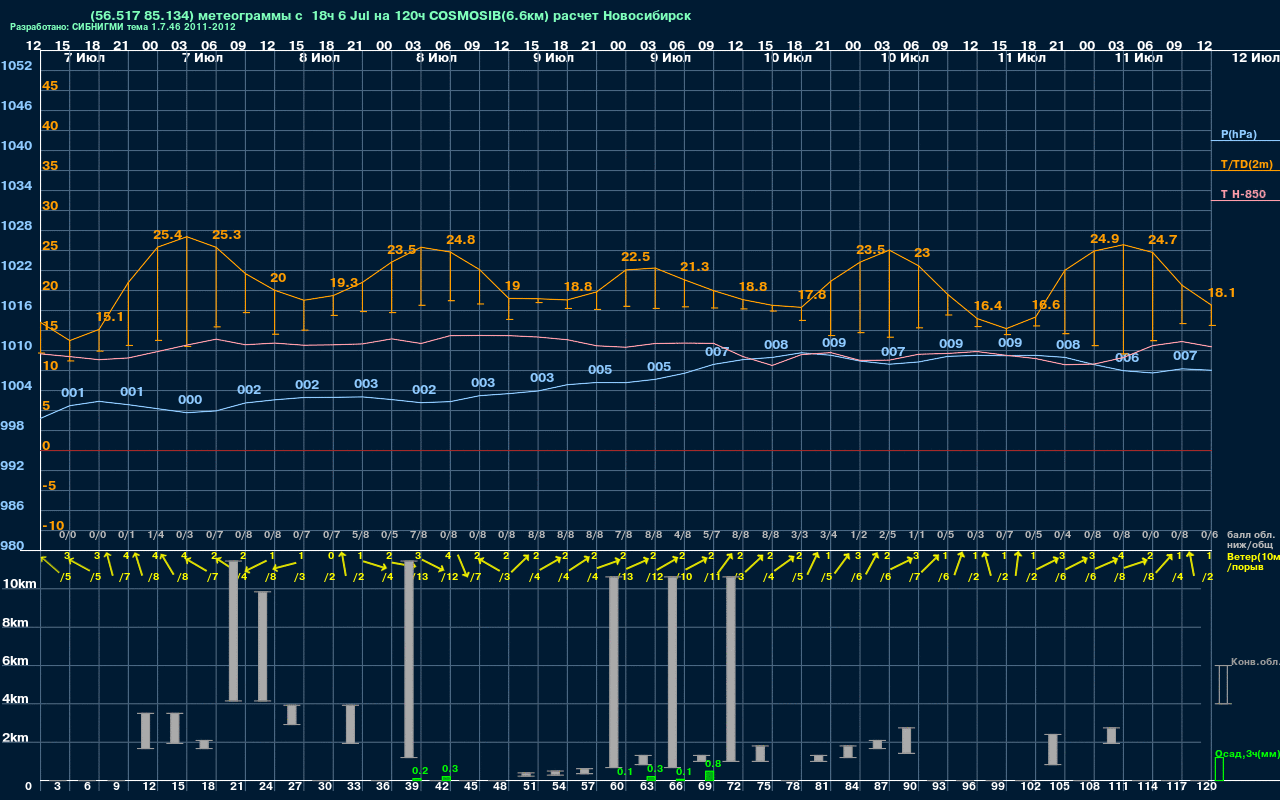Screen dimensions: 1280x800
Task: Click the 0.2 precipitation value label
Action: (x=420, y=771)
